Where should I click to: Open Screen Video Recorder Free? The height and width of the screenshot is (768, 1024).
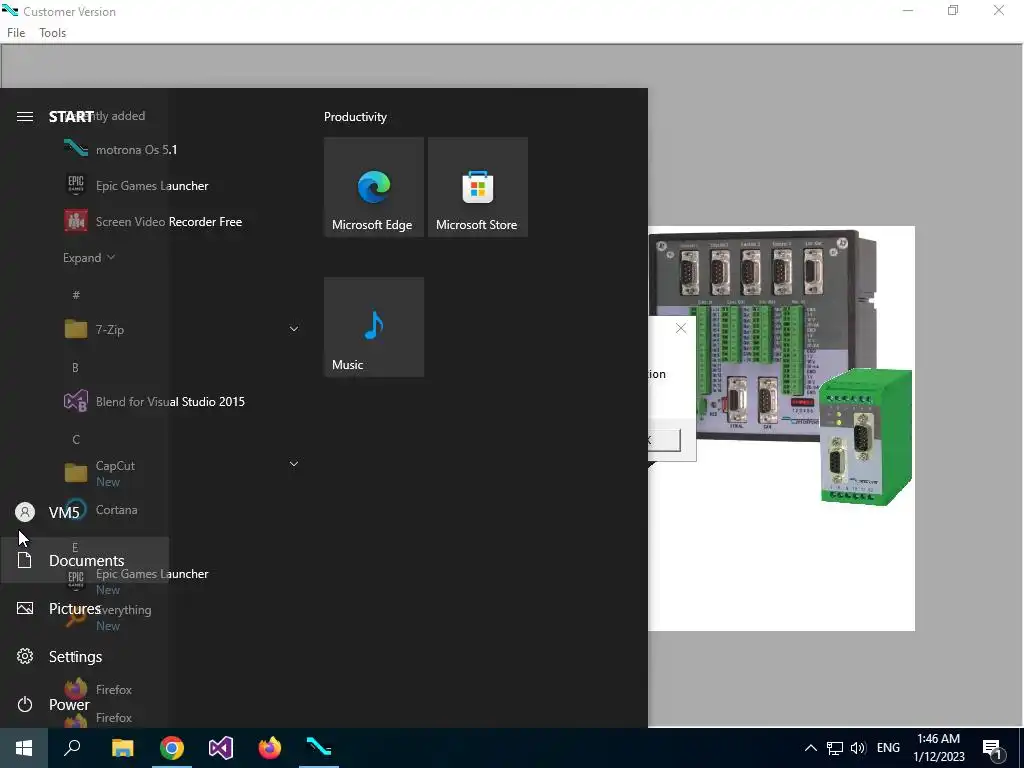coord(153,221)
